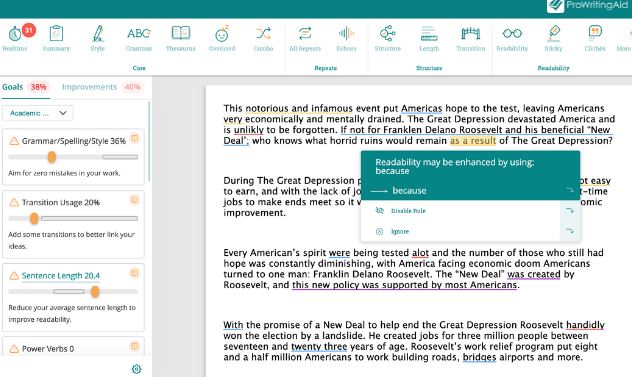The width and height of the screenshot is (632, 377).
Task: Run the Realtime check
Action: (15, 39)
